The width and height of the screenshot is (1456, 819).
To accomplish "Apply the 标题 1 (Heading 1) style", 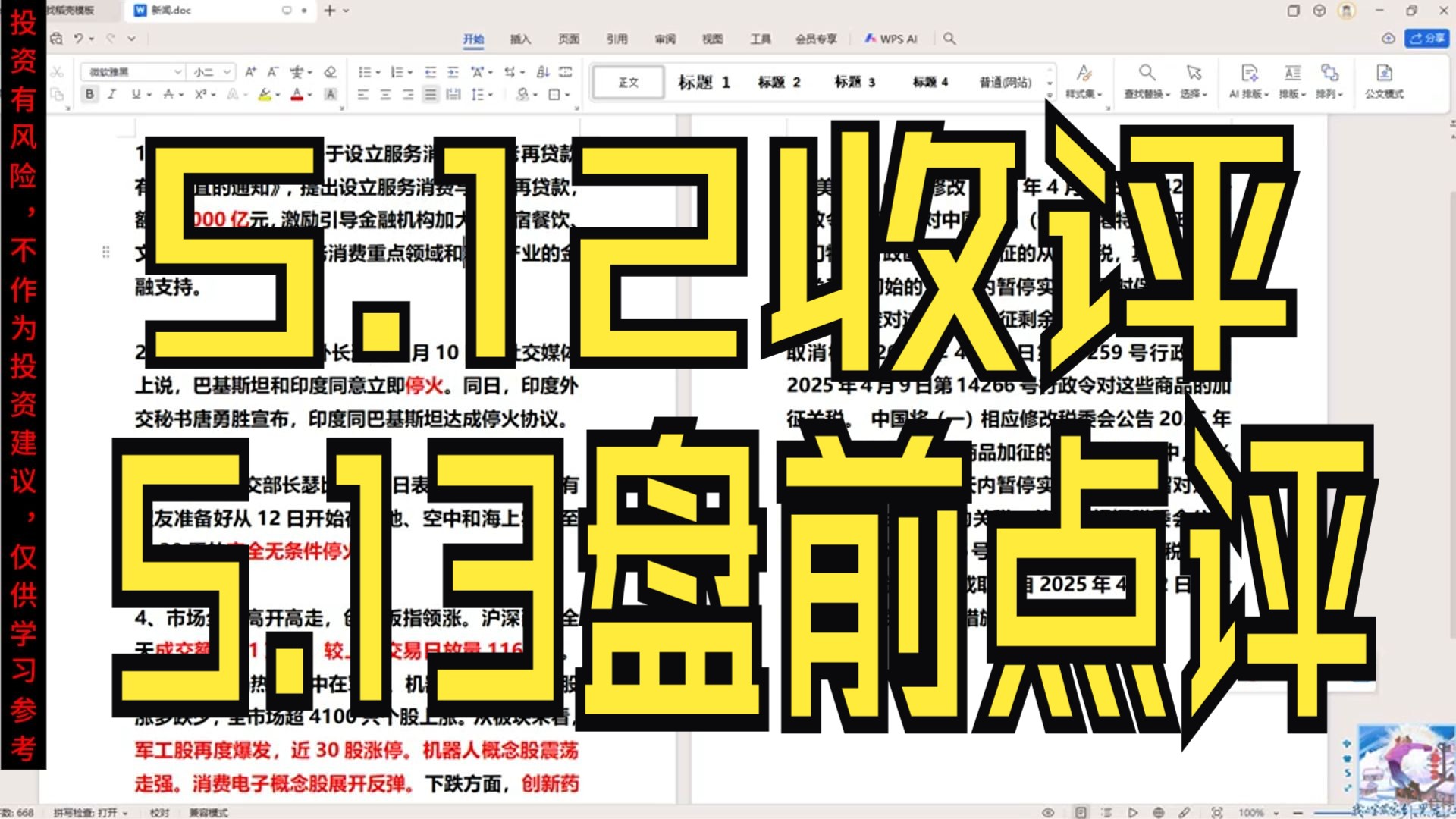I will point(704,83).
